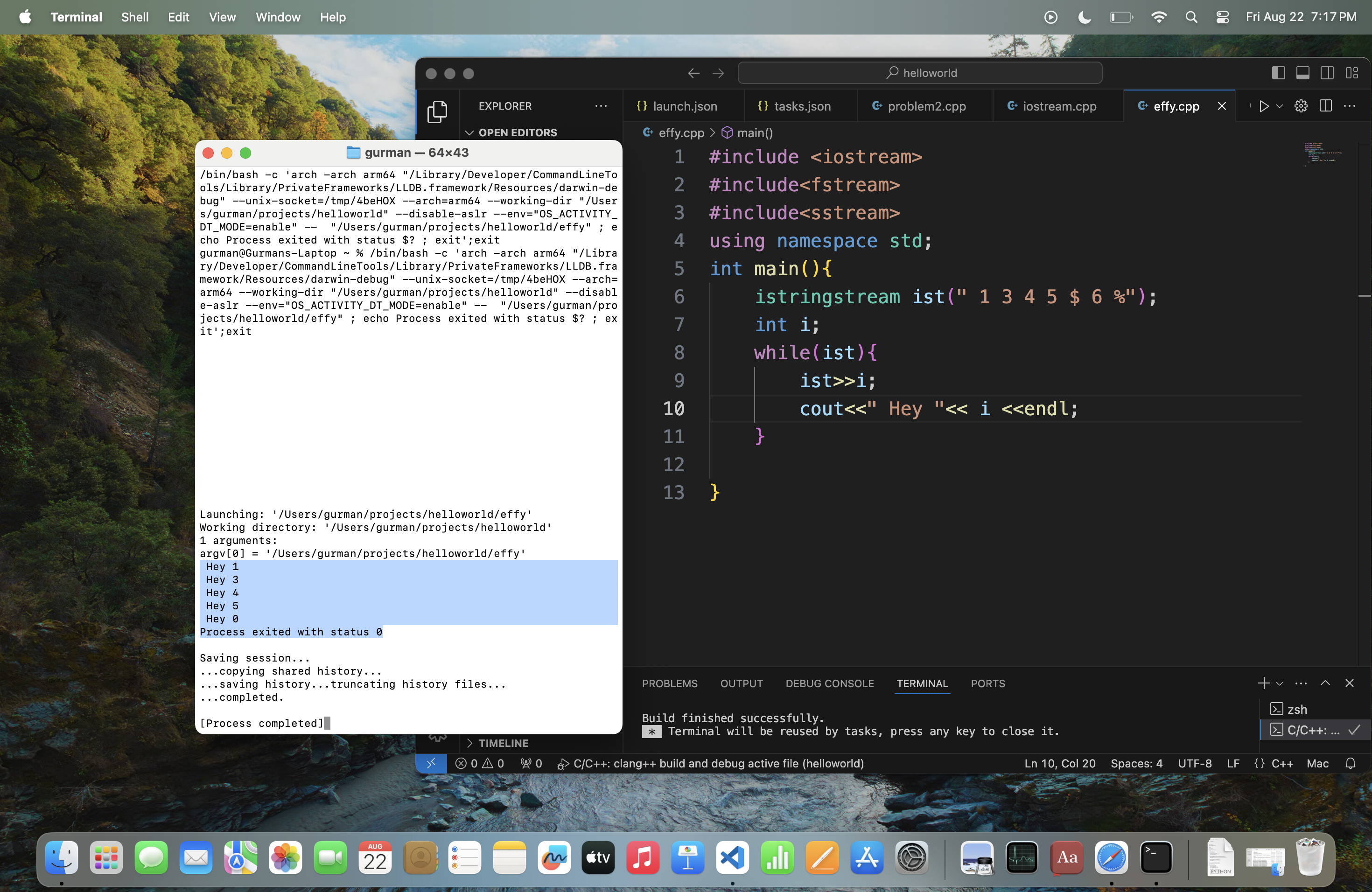This screenshot has width=1372, height=892.
Task: Click main() in the breadcrumb
Action: click(755, 133)
